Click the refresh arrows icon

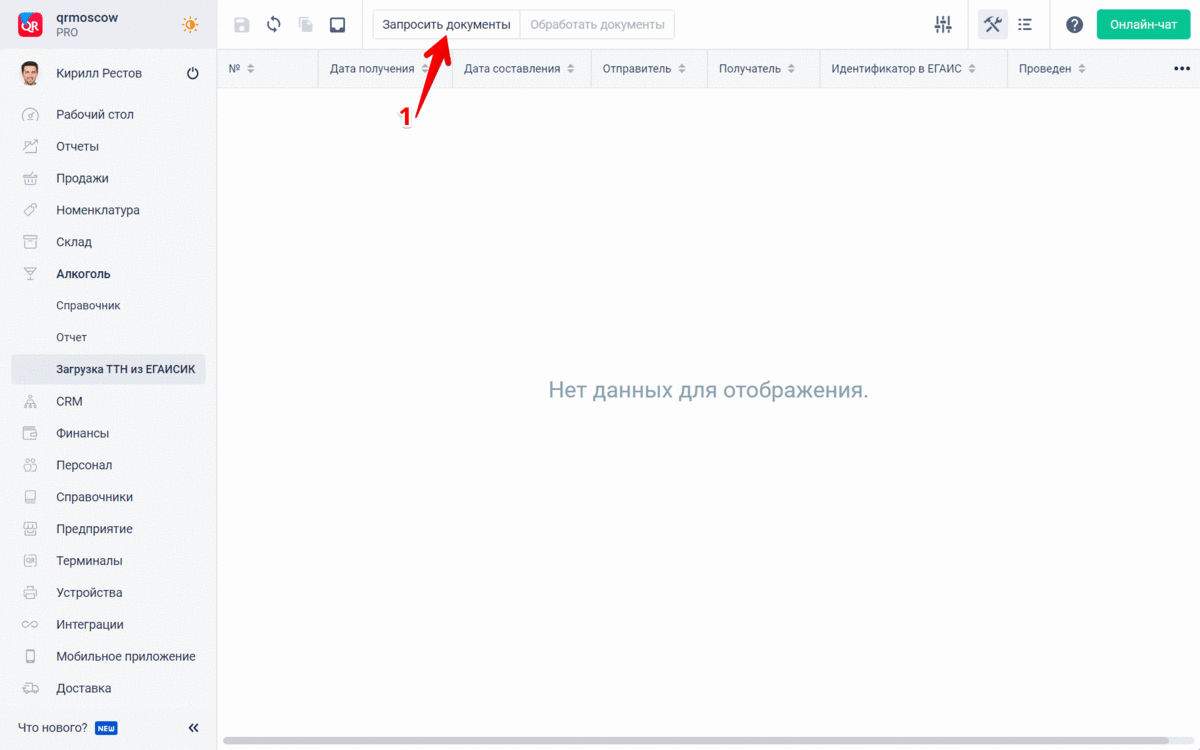274,24
